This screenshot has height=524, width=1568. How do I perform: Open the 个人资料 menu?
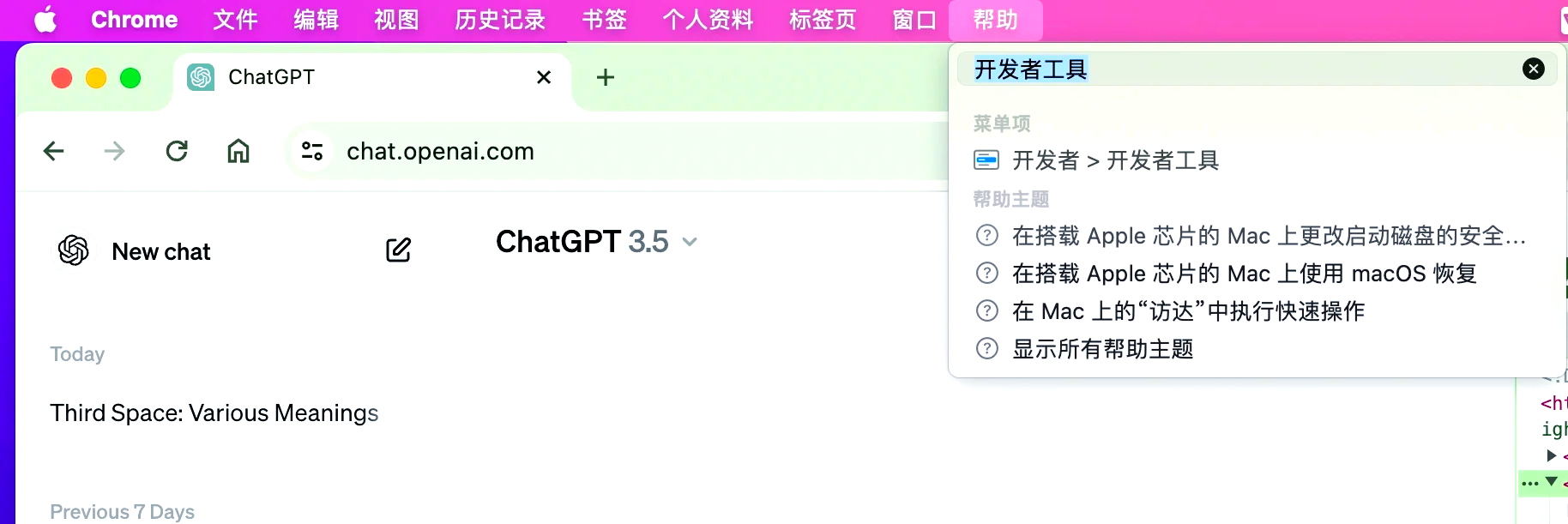pos(708,20)
